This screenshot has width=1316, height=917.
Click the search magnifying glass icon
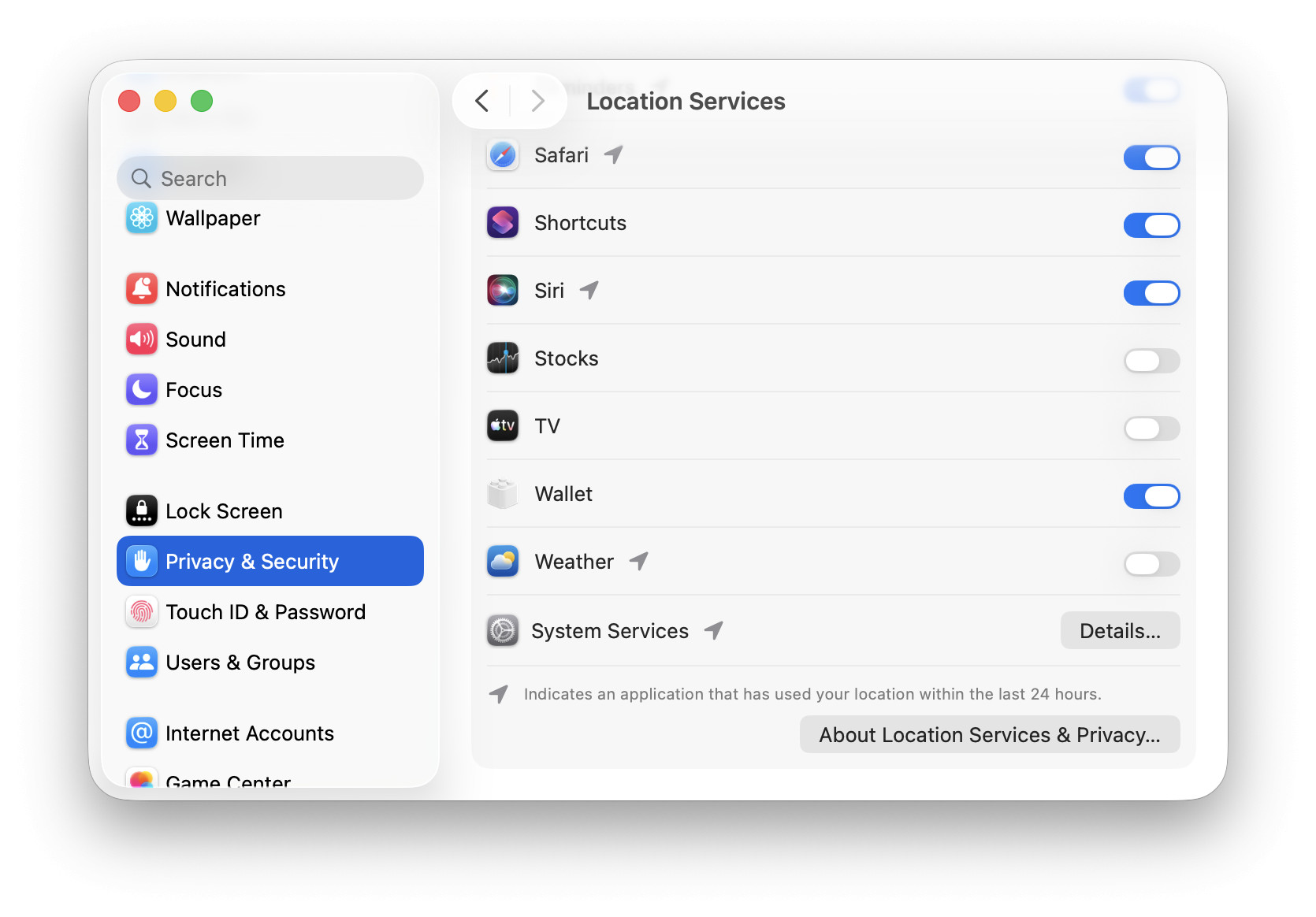point(141,179)
